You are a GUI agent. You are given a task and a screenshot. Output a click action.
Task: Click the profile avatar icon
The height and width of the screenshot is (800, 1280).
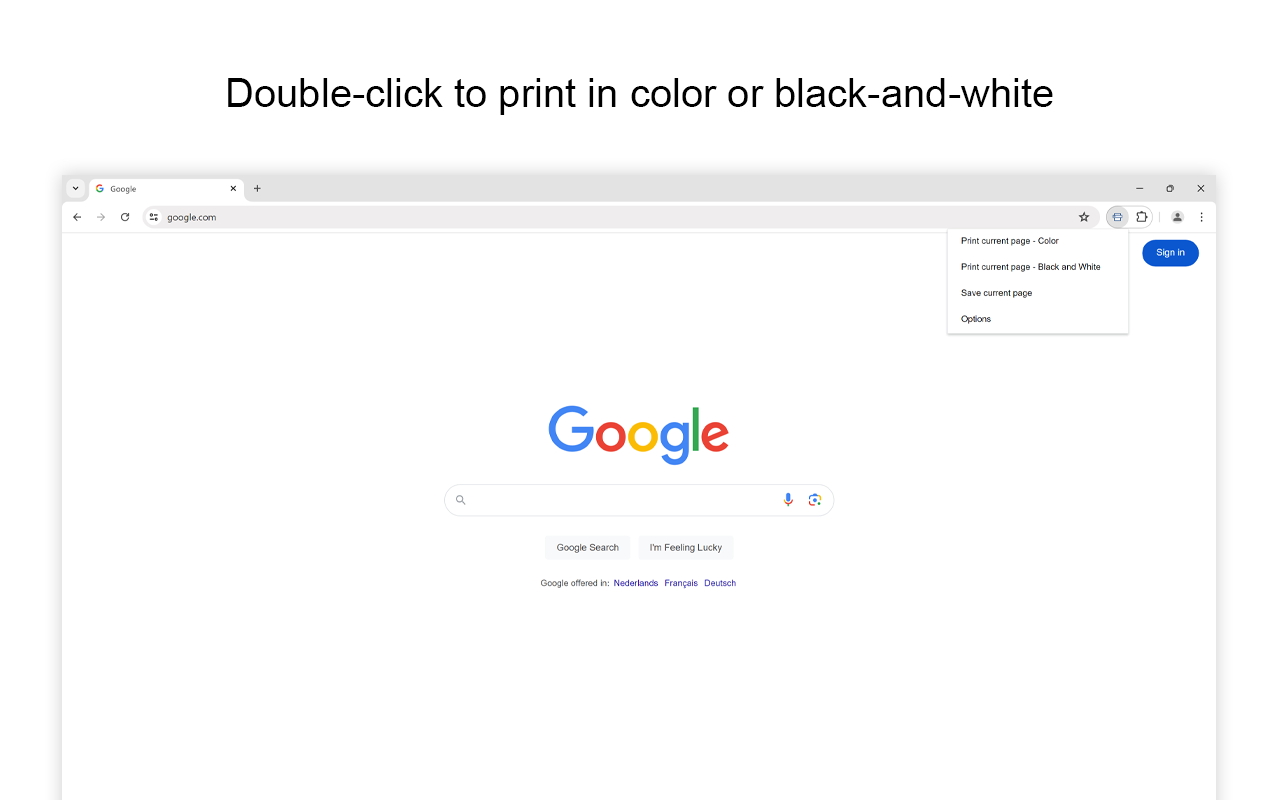pyautogui.click(x=1177, y=217)
